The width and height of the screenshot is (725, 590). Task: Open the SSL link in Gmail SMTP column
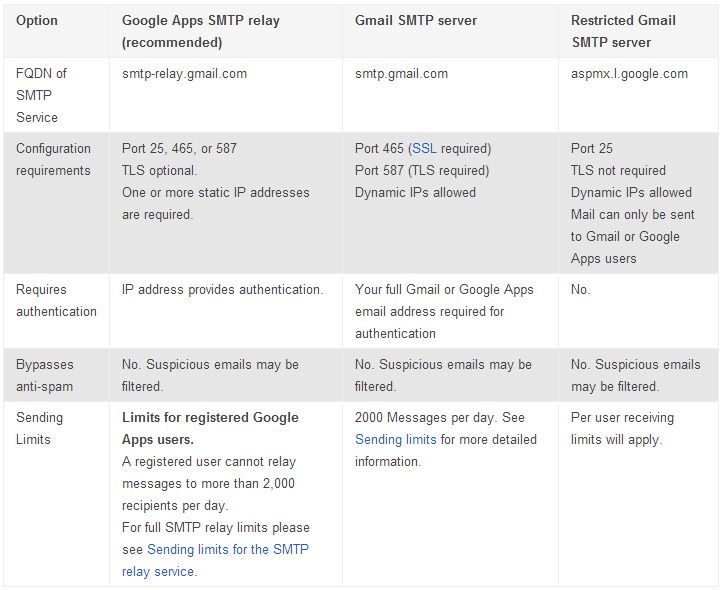424,148
